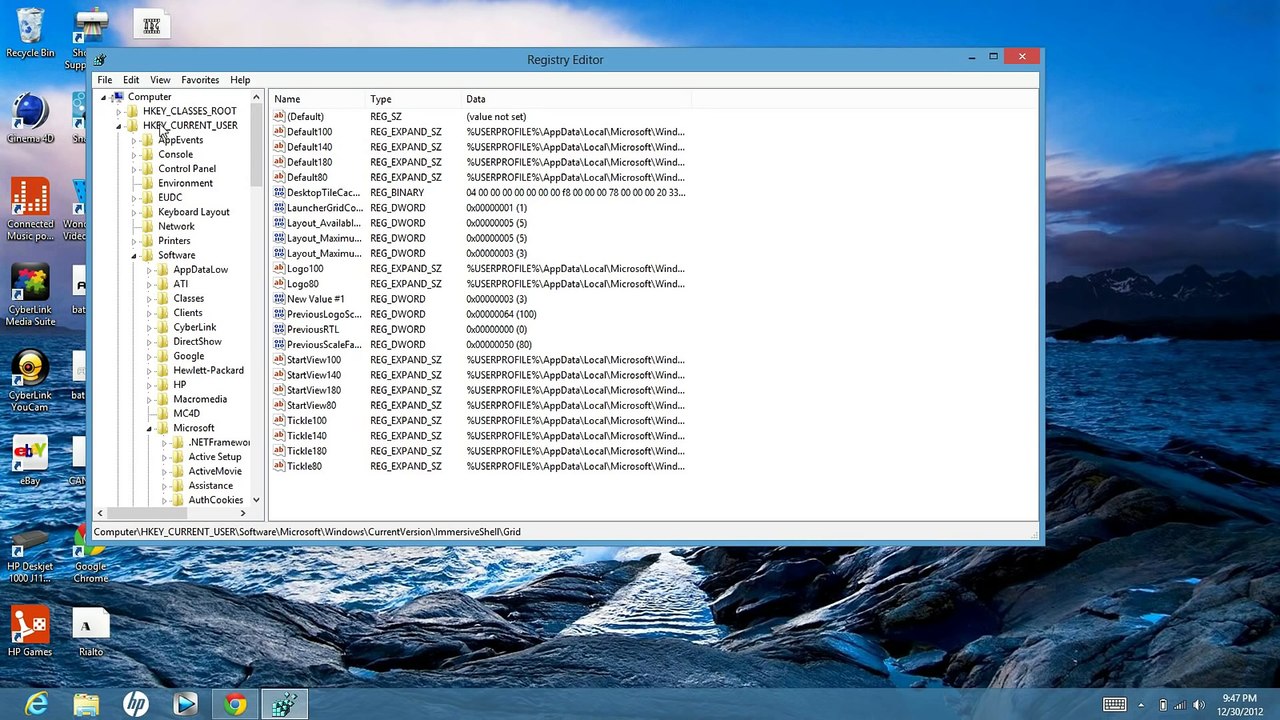Select the Tickle80 value icon

[279, 466]
